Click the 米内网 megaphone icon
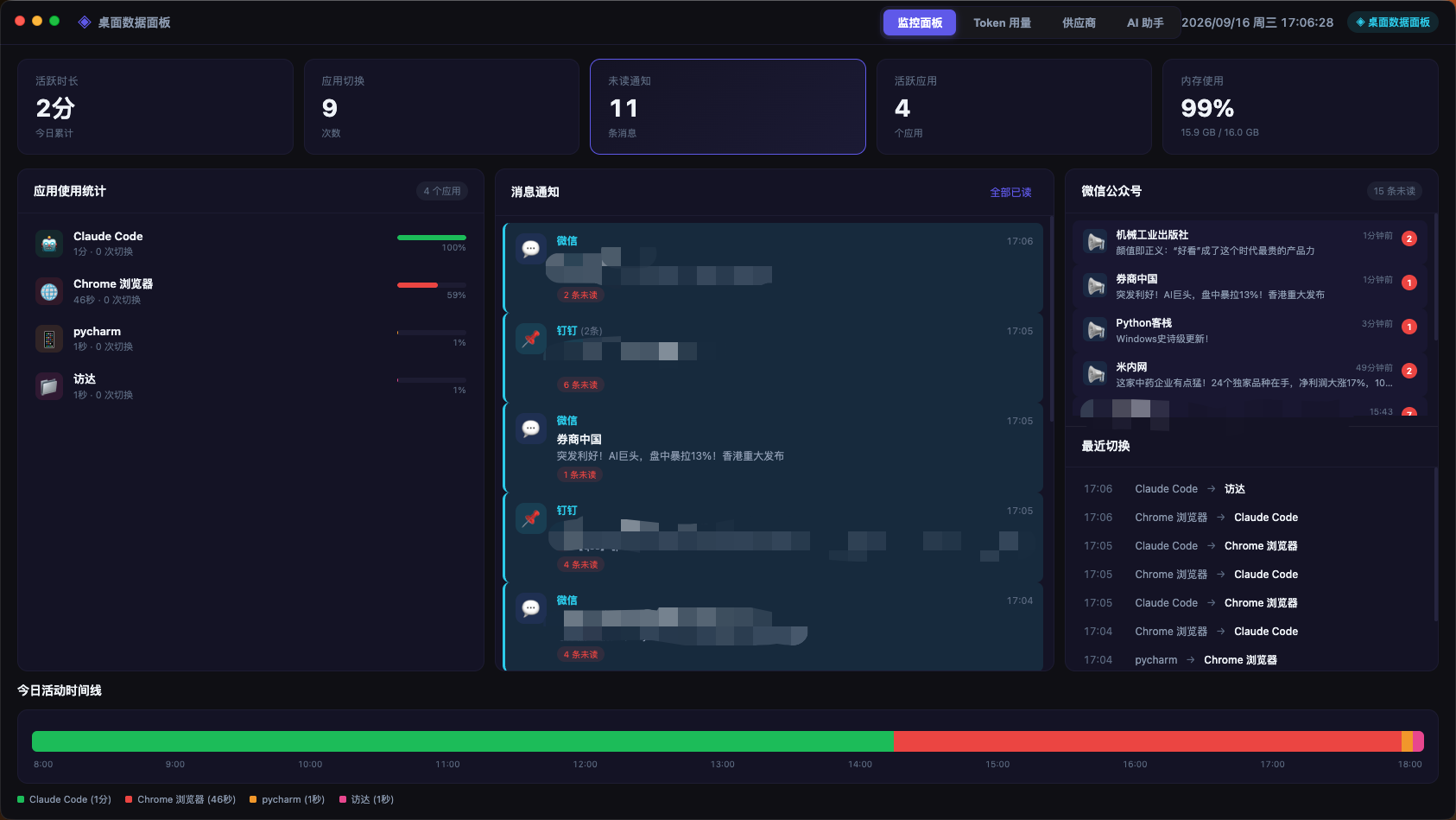Screen dimensions: 1456x820 (1096, 374)
